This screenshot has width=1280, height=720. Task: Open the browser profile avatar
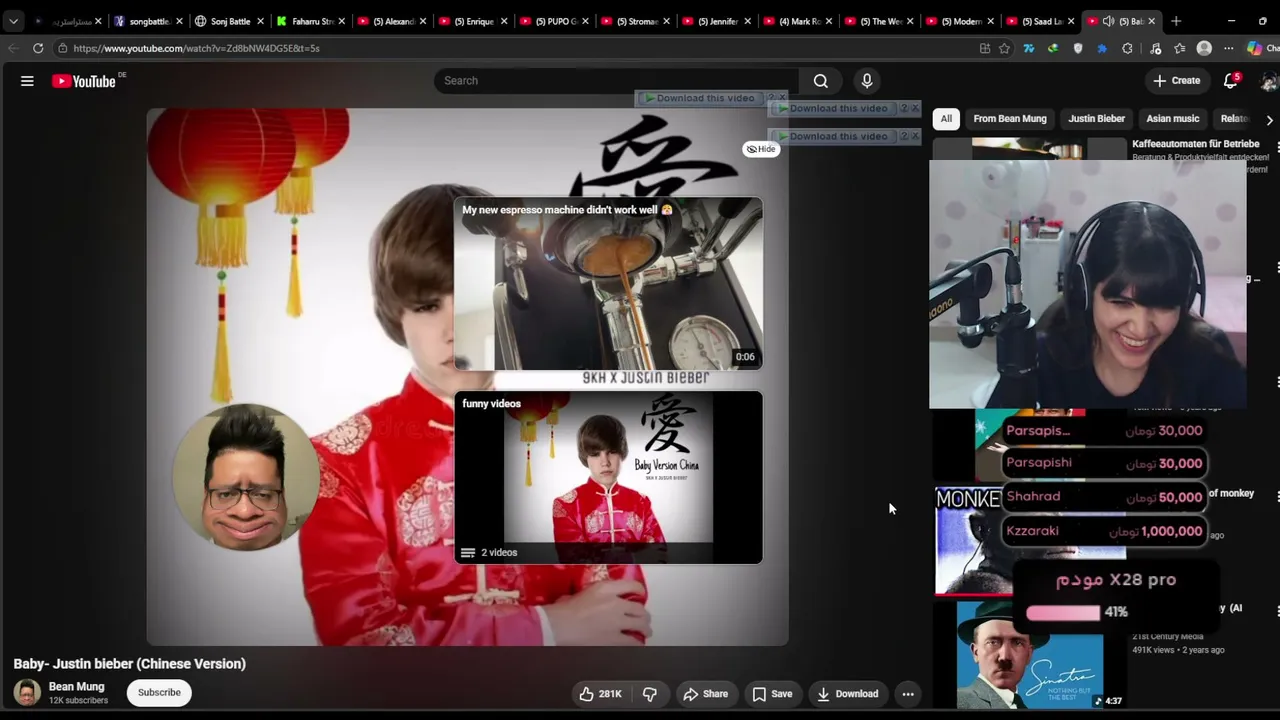[x=1204, y=48]
